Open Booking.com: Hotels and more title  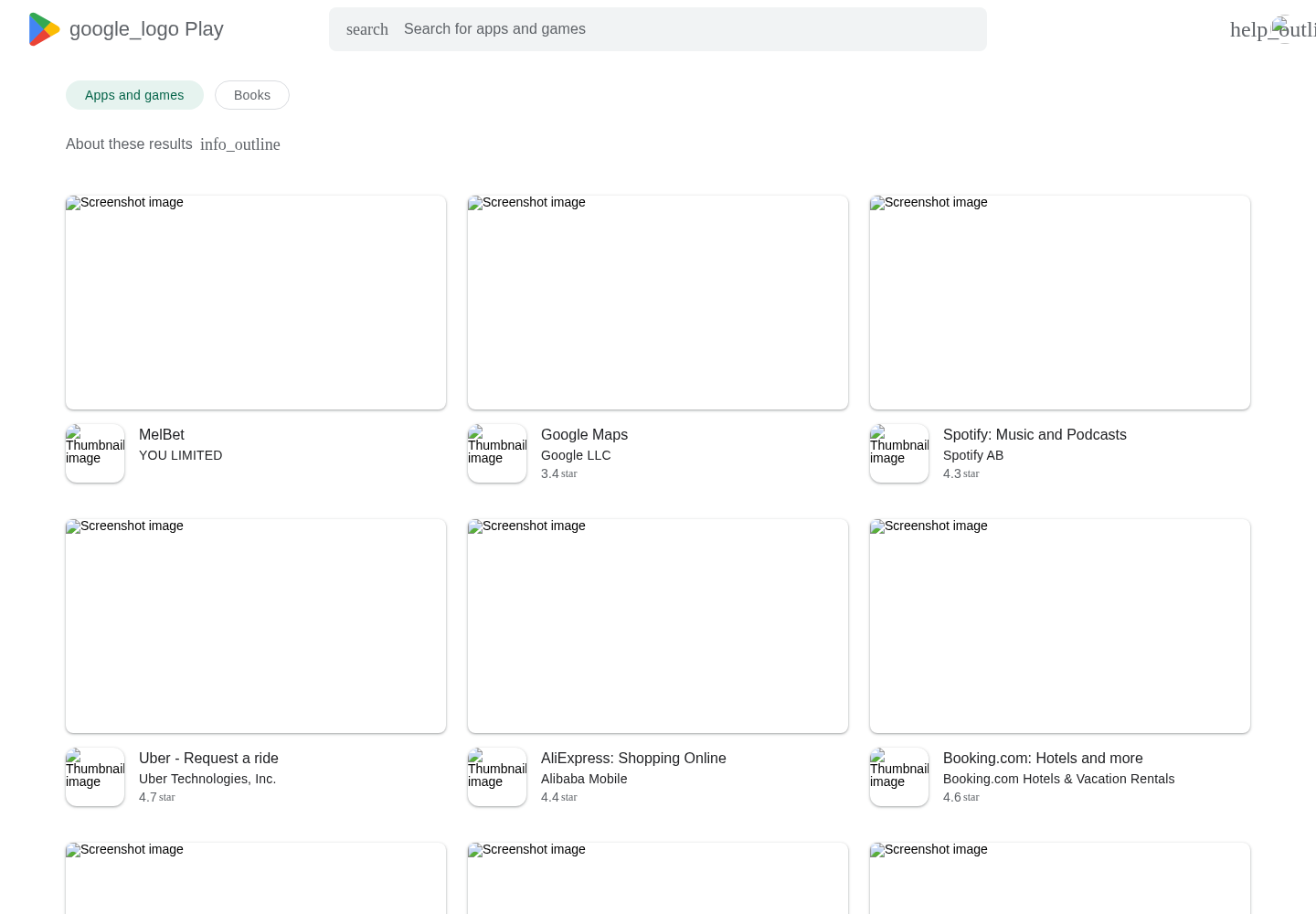click(1043, 759)
